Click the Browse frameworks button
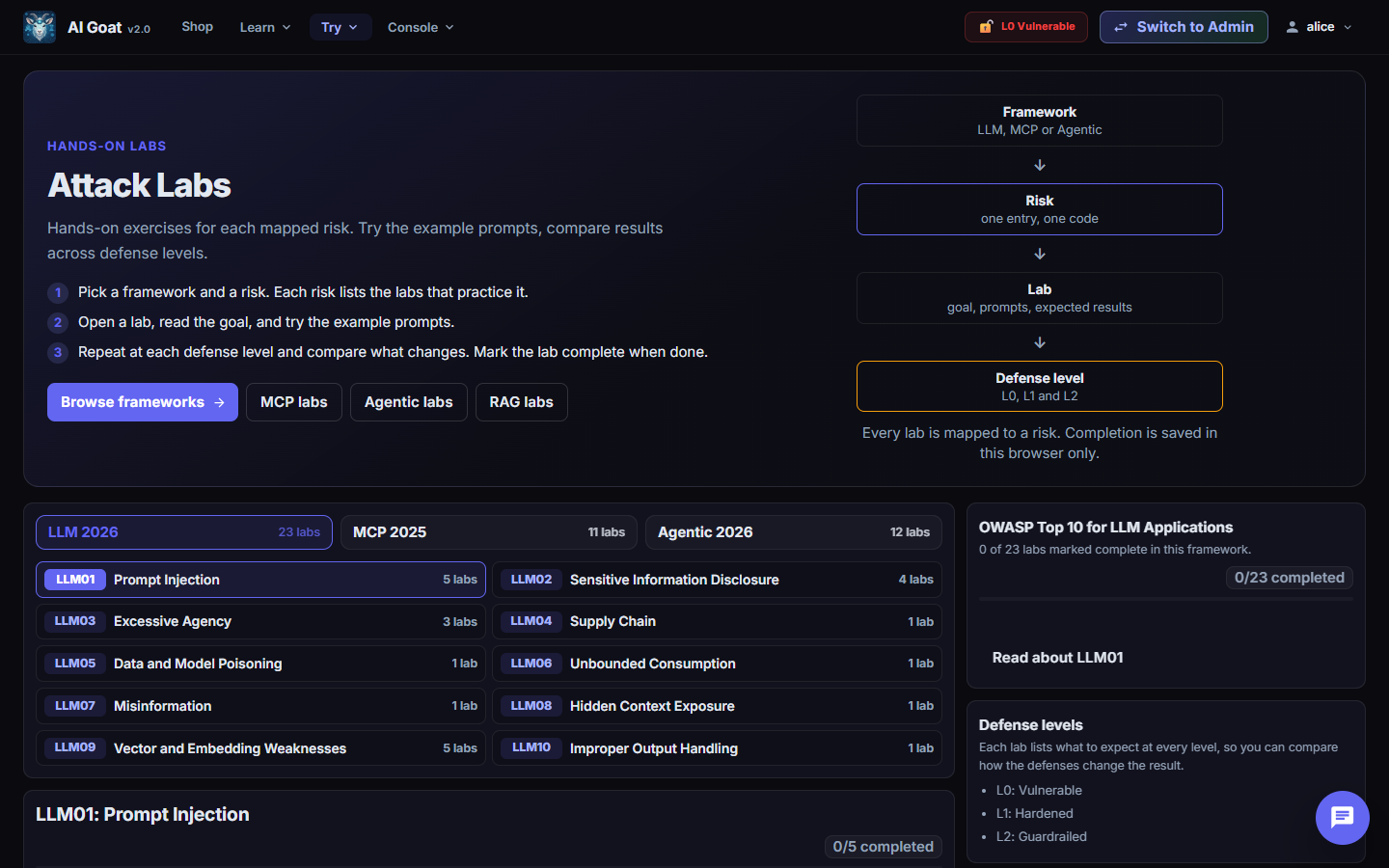 [x=143, y=402]
